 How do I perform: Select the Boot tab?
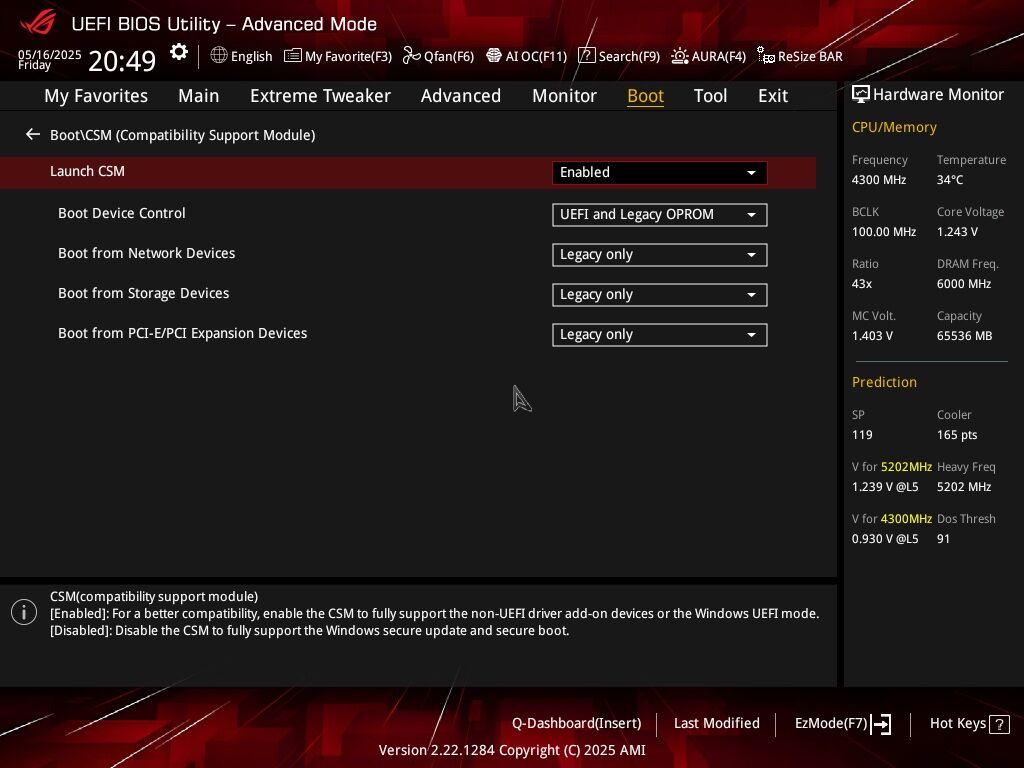pyautogui.click(x=645, y=96)
